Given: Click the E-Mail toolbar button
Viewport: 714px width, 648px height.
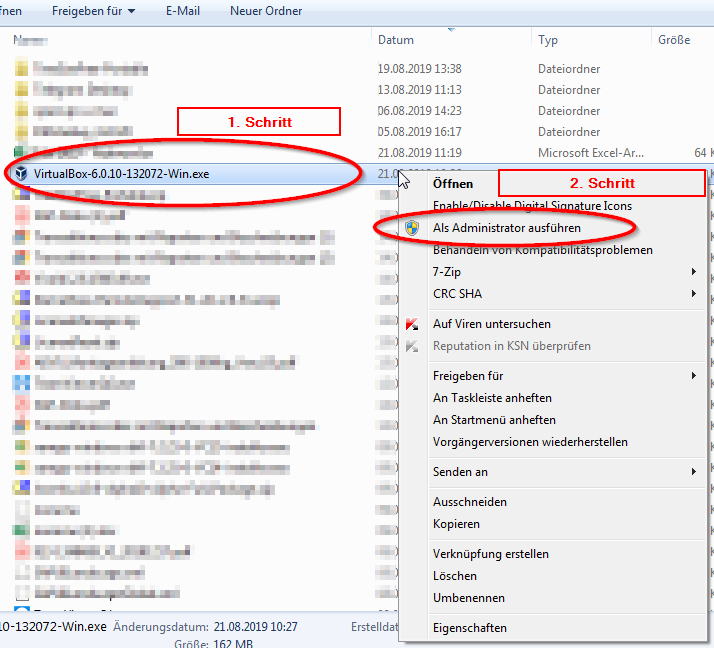Looking at the screenshot, I should [x=183, y=11].
